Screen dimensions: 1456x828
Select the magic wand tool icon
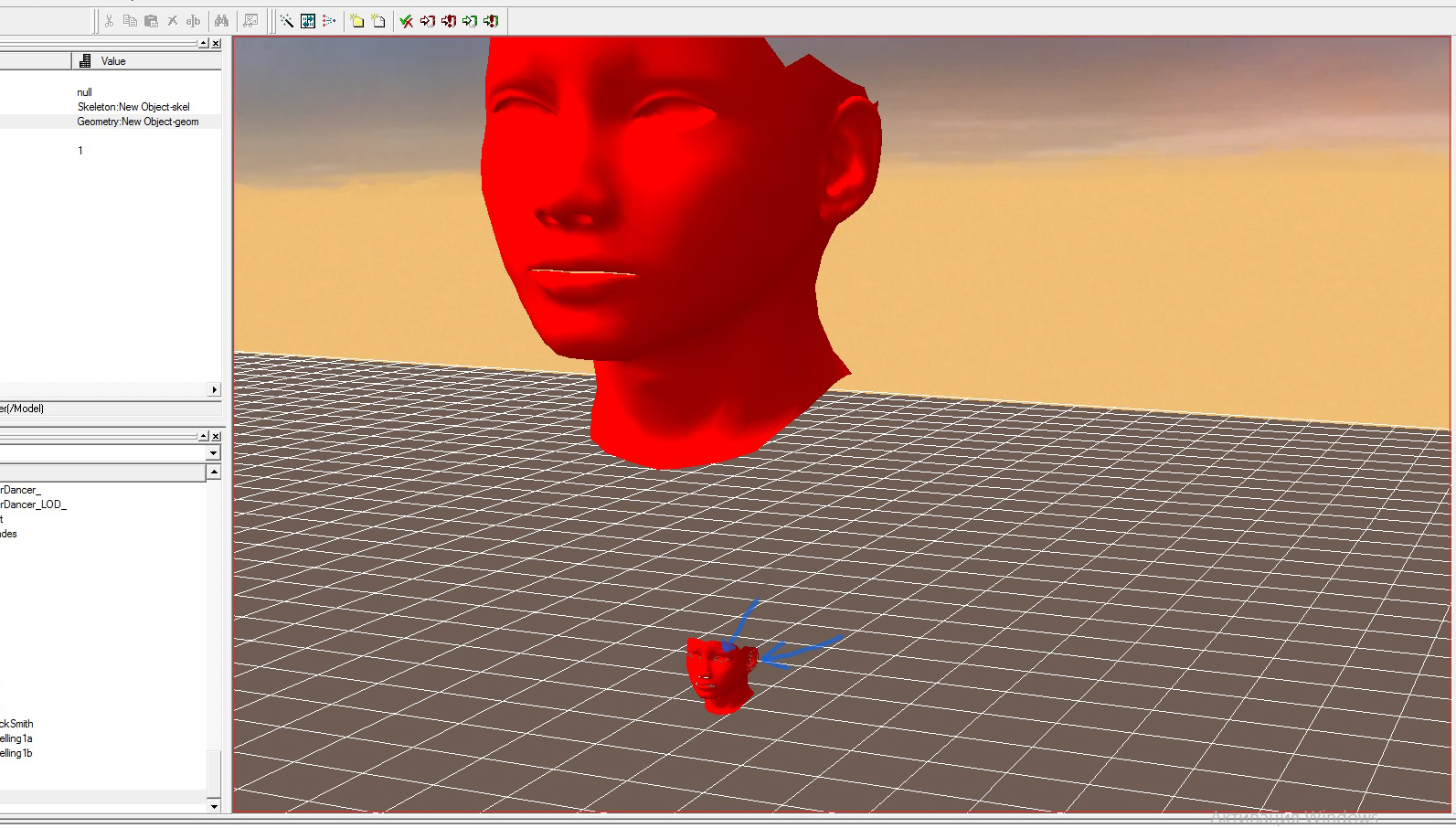(x=287, y=21)
